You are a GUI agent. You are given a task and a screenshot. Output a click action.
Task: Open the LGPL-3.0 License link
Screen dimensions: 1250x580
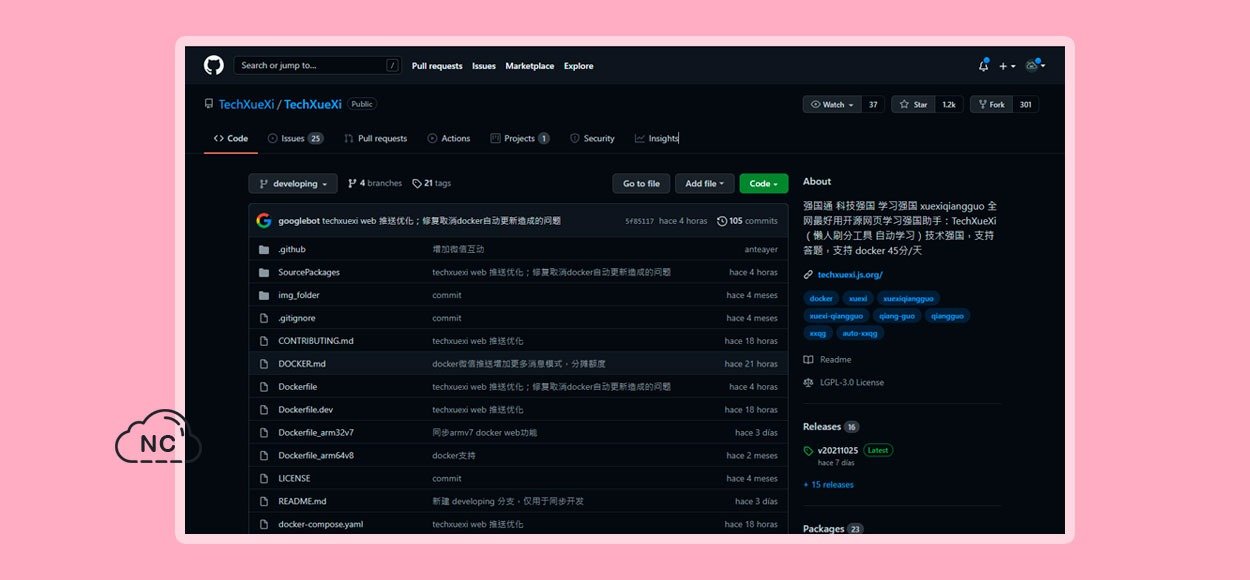843,383
